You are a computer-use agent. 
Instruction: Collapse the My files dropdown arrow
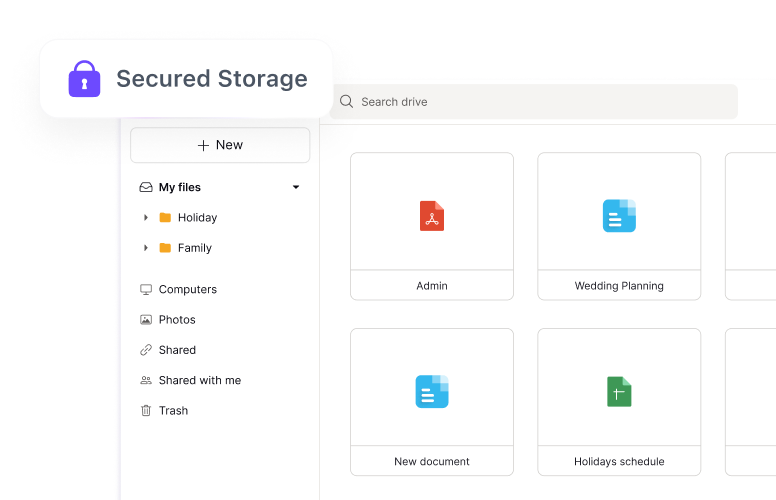[x=296, y=187]
